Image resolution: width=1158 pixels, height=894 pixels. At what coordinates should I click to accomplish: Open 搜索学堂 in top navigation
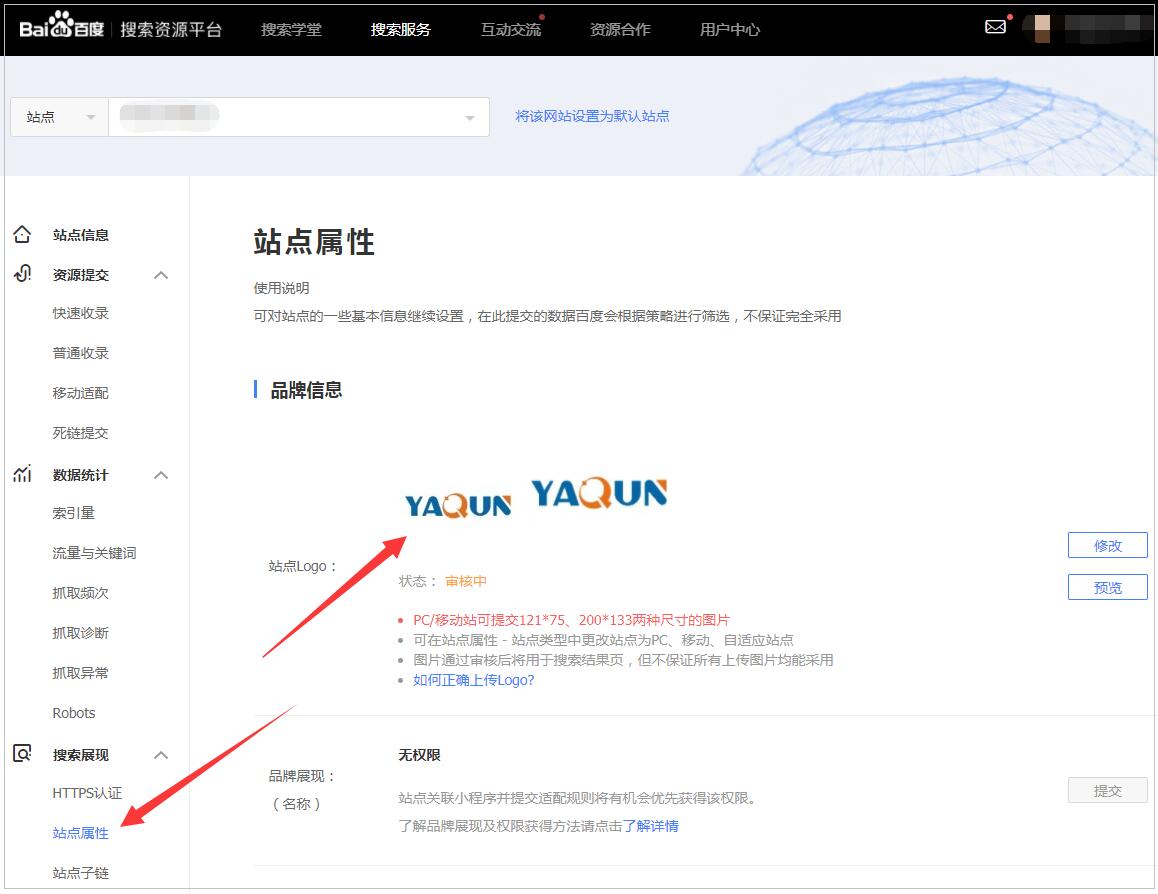click(x=291, y=29)
